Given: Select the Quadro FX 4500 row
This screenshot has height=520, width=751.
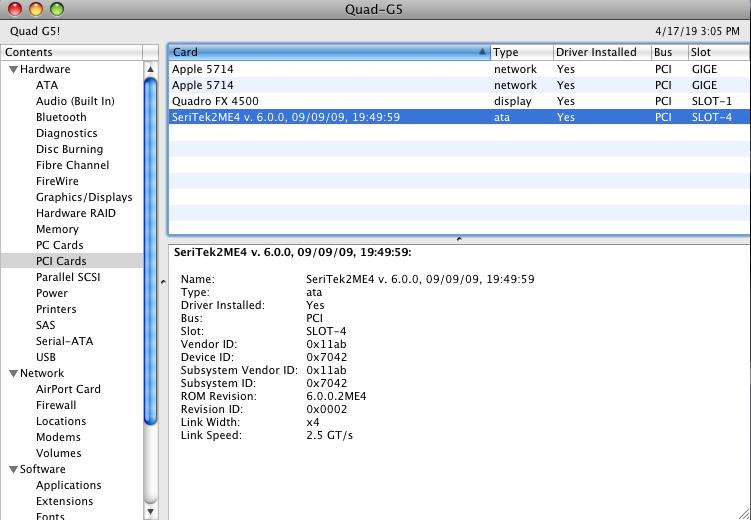Looking at the screenshot, I should click(x=459, y=102).
